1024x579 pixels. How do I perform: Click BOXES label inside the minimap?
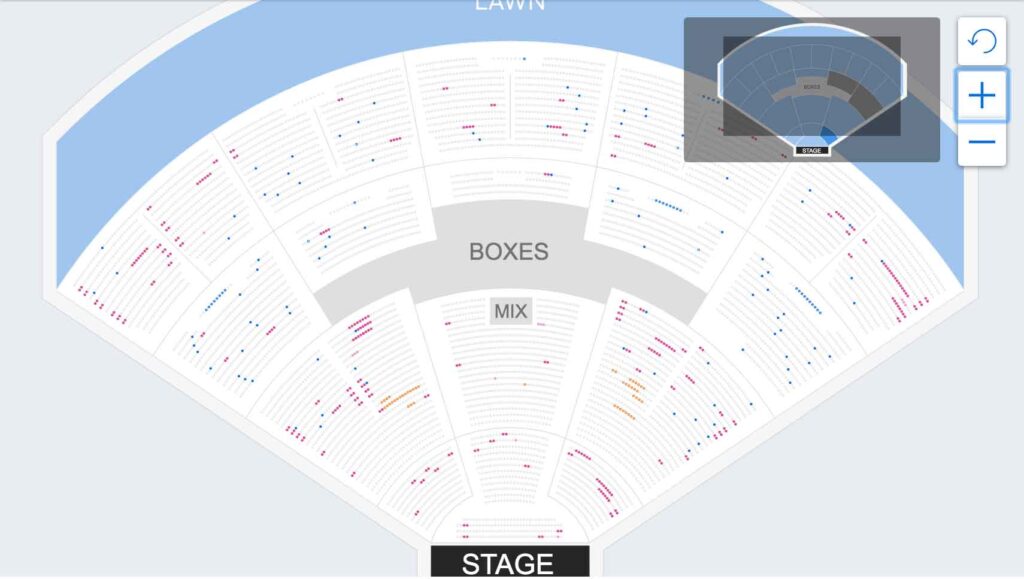(x=811, y=87)
